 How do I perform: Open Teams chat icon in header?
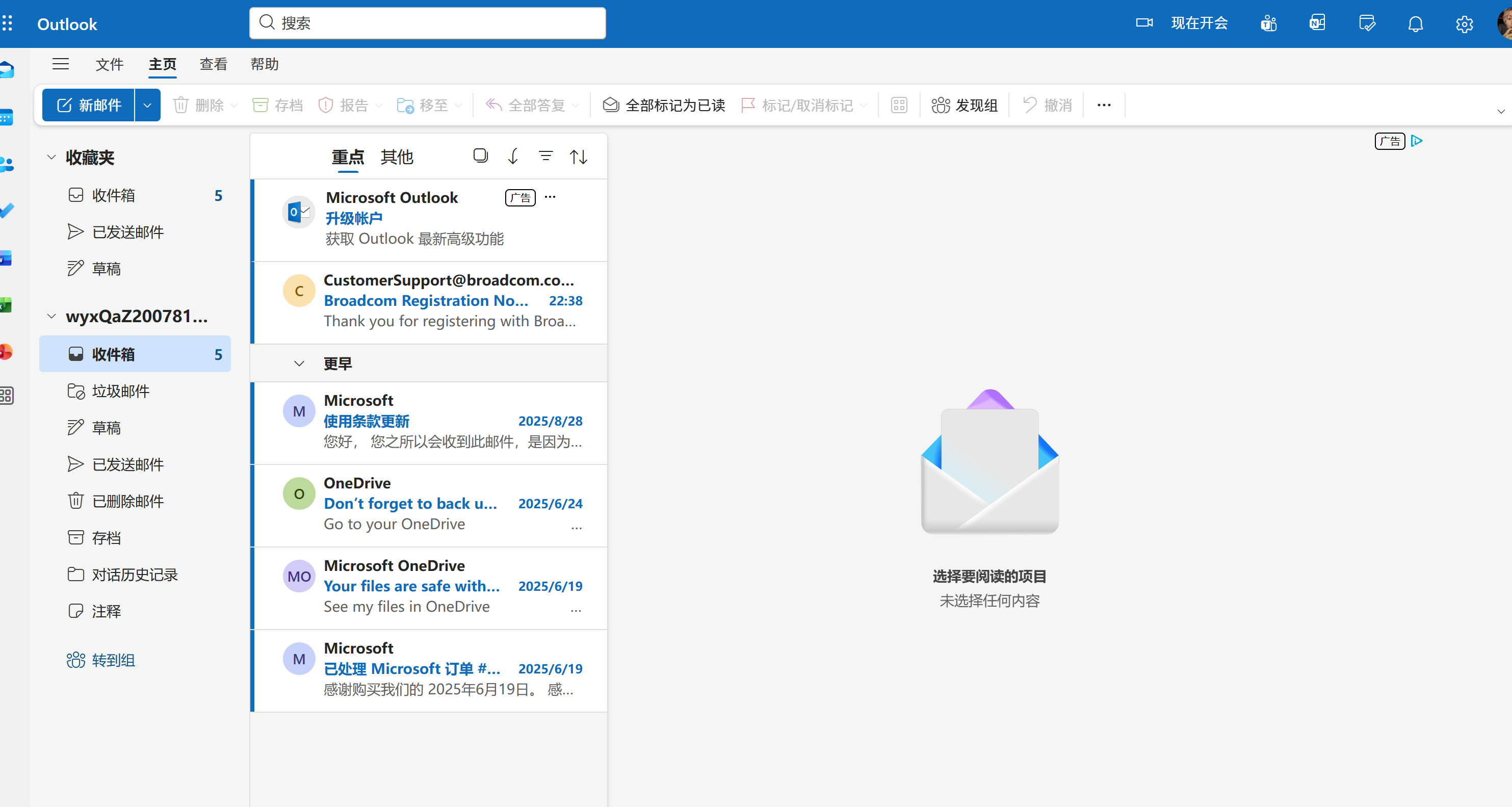(x=1268, y=23)
